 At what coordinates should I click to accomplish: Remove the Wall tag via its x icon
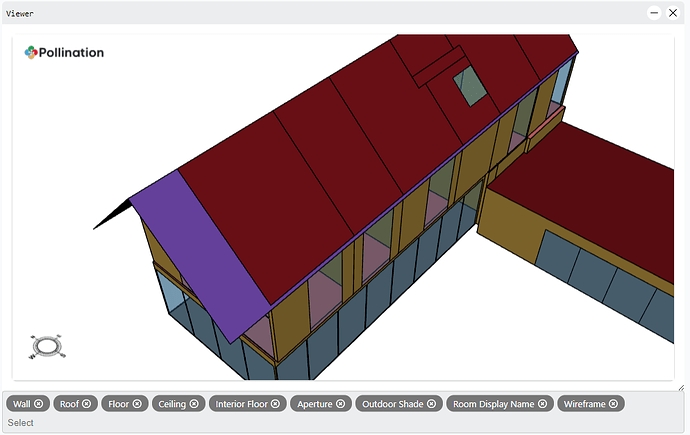[39, 404]
